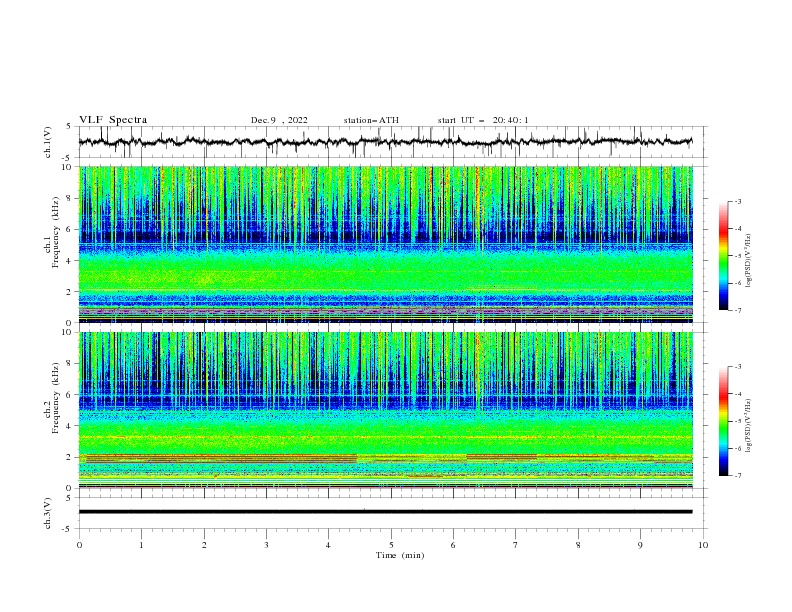Viewport: 792px width, 612px height.
Task: Click the "8" minute tick on time axis
Action: [578, 545]
